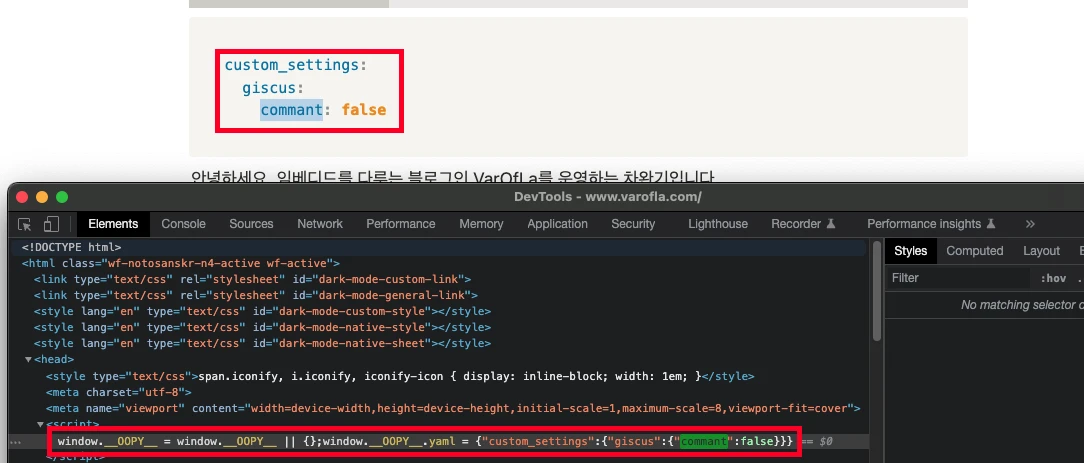Click the Performance insights flask icon
Screen dimensions: 1084x463
tap(991, 224)
